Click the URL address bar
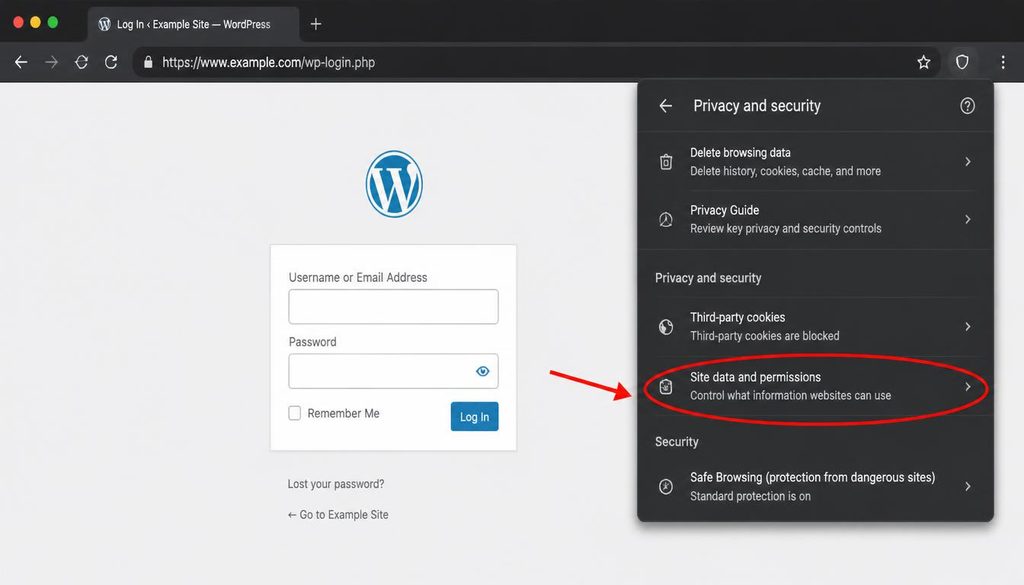 point(536,62)
